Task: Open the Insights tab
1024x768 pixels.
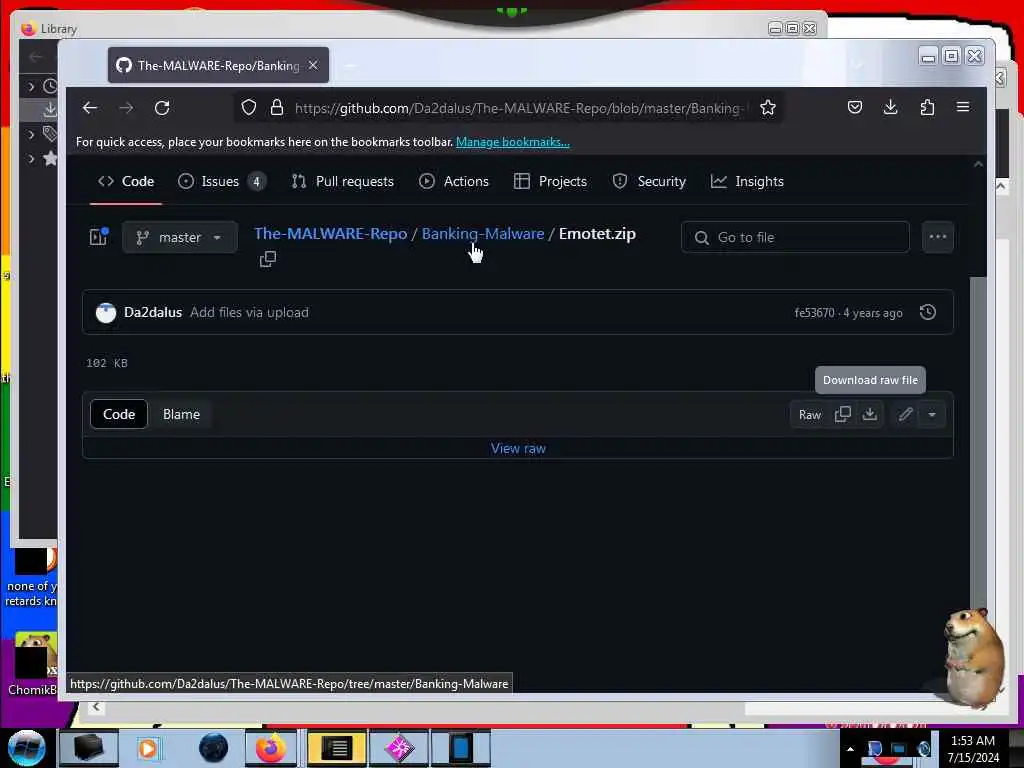Action: click(747, 182)
